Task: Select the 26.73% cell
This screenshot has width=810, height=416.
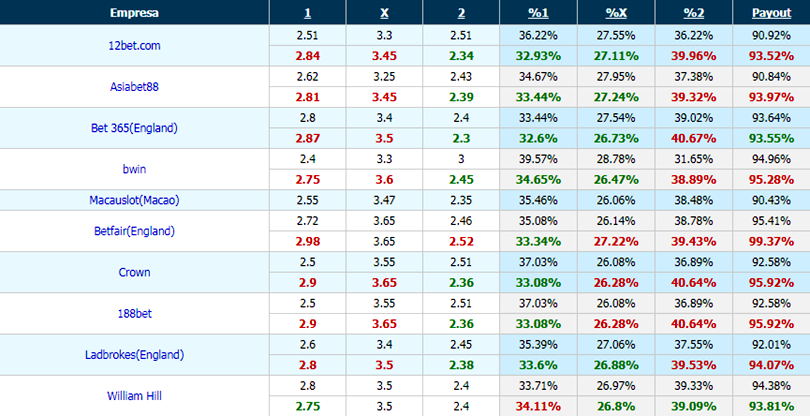Action: 616,138
